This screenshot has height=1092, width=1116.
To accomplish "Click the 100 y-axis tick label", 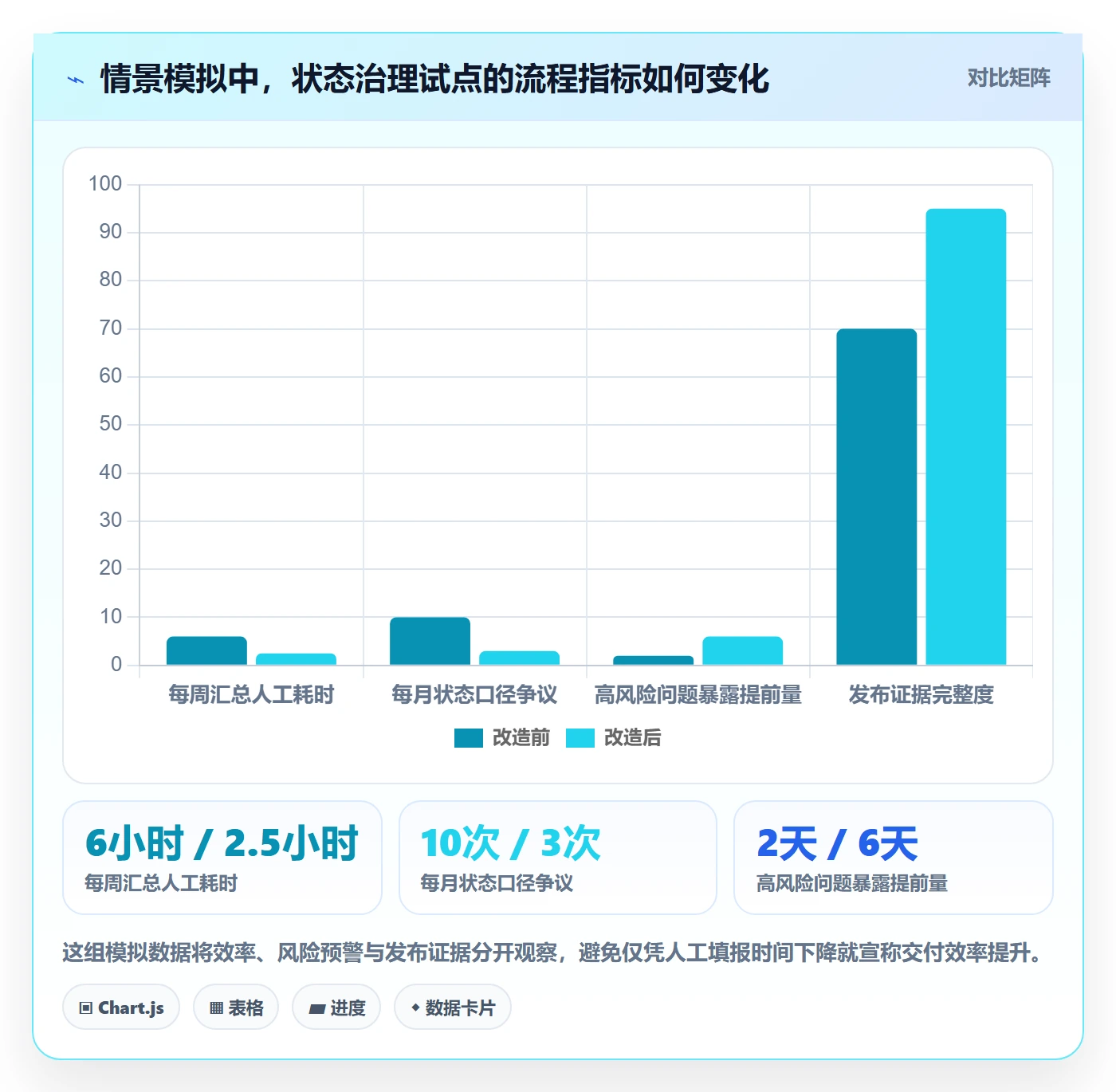I will 105,184.
